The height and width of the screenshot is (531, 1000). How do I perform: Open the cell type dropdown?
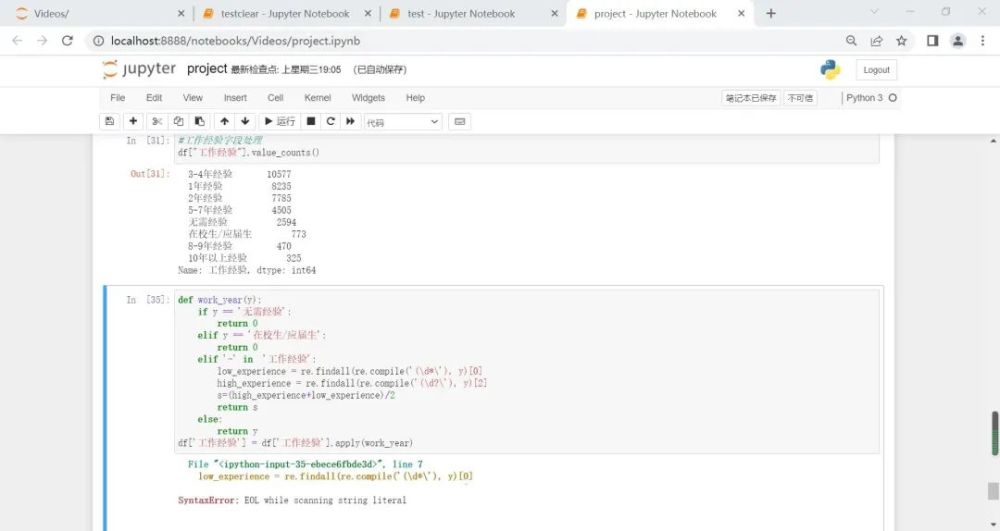point(402,121)
